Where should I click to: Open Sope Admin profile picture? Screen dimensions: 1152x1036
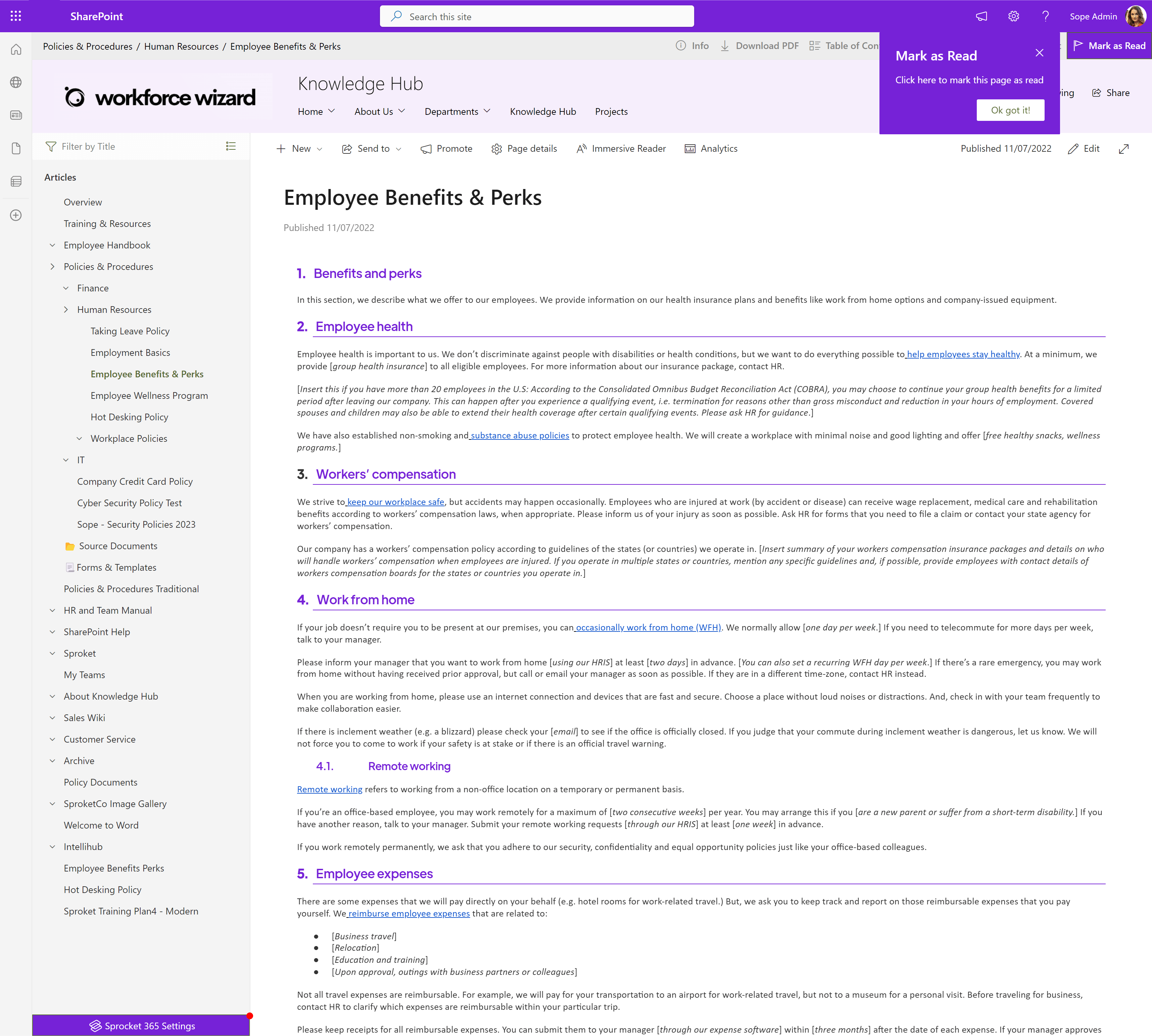1136,16
